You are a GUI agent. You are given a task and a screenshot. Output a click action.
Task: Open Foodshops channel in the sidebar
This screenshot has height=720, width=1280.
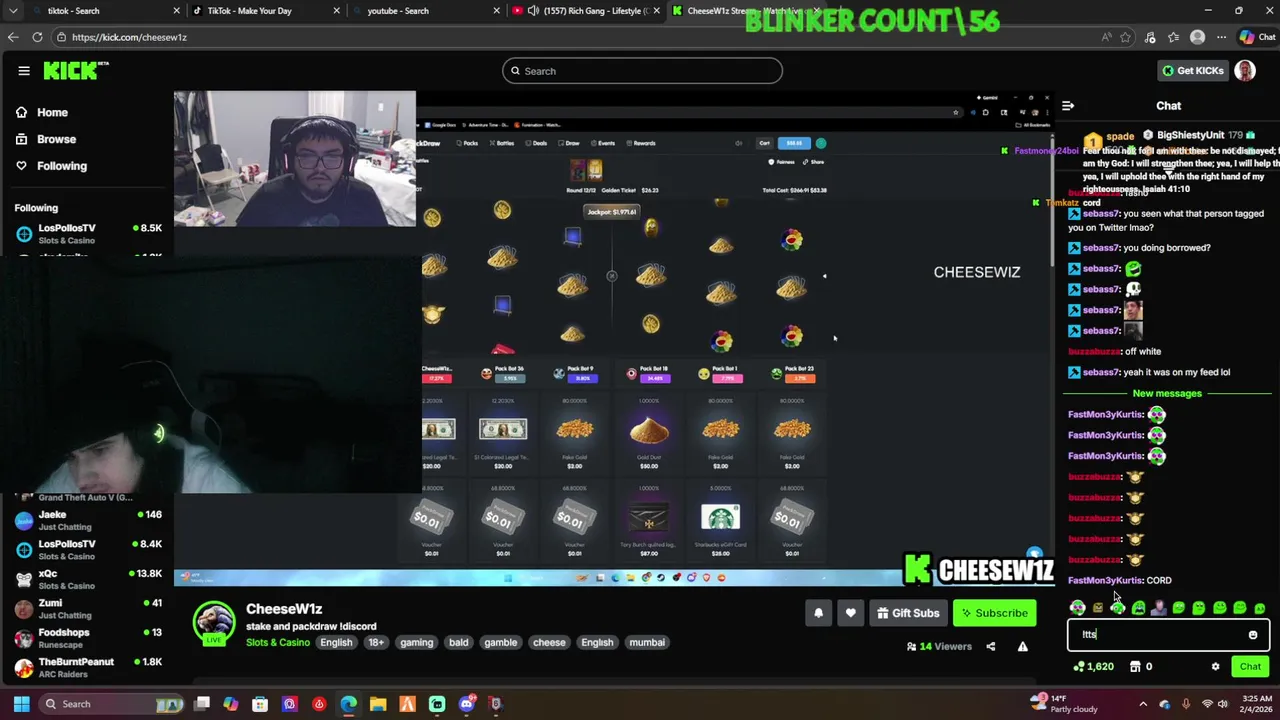pos(88,638)
